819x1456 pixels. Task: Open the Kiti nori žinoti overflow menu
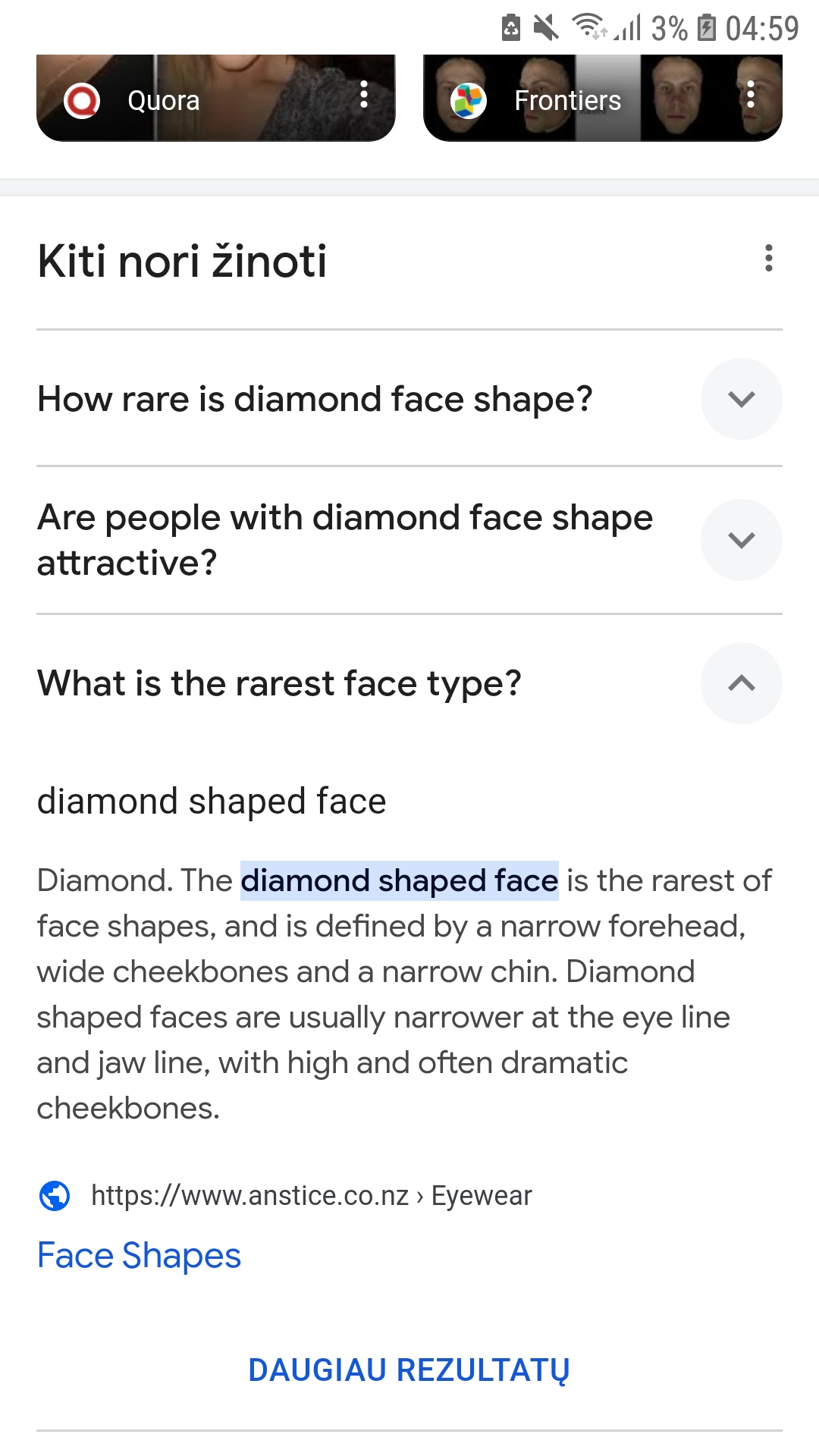(769, 259)
